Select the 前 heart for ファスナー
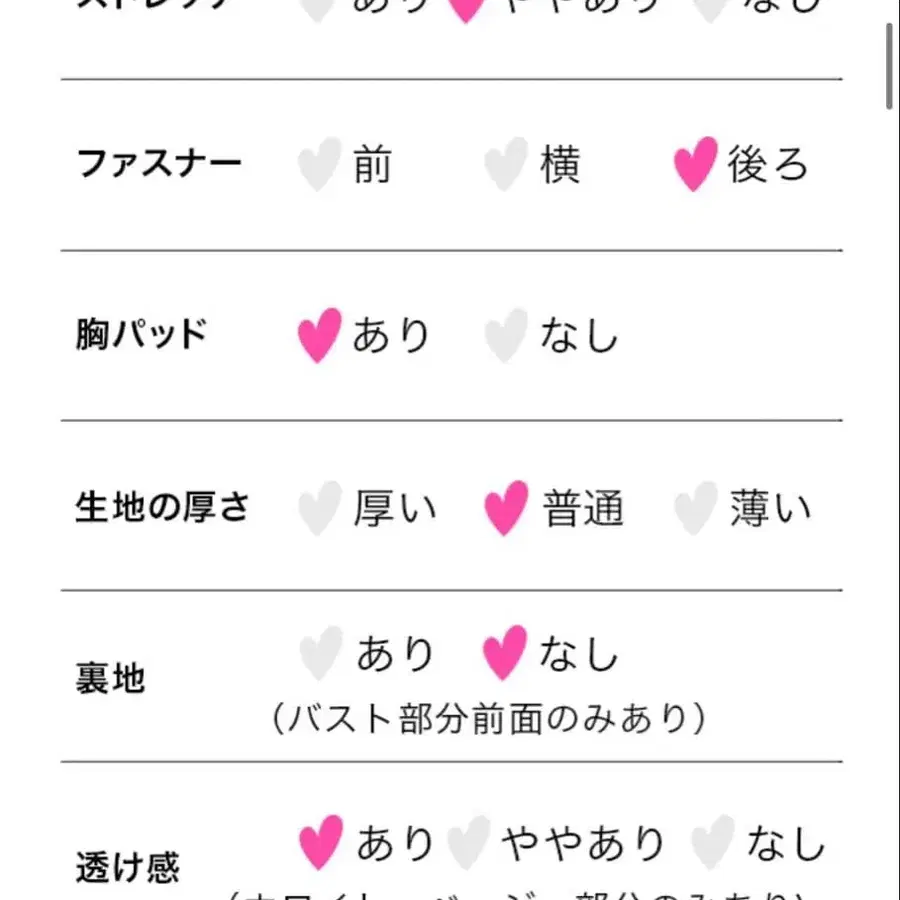The width and height of the screenshot is (900, 900). [319, 165]
